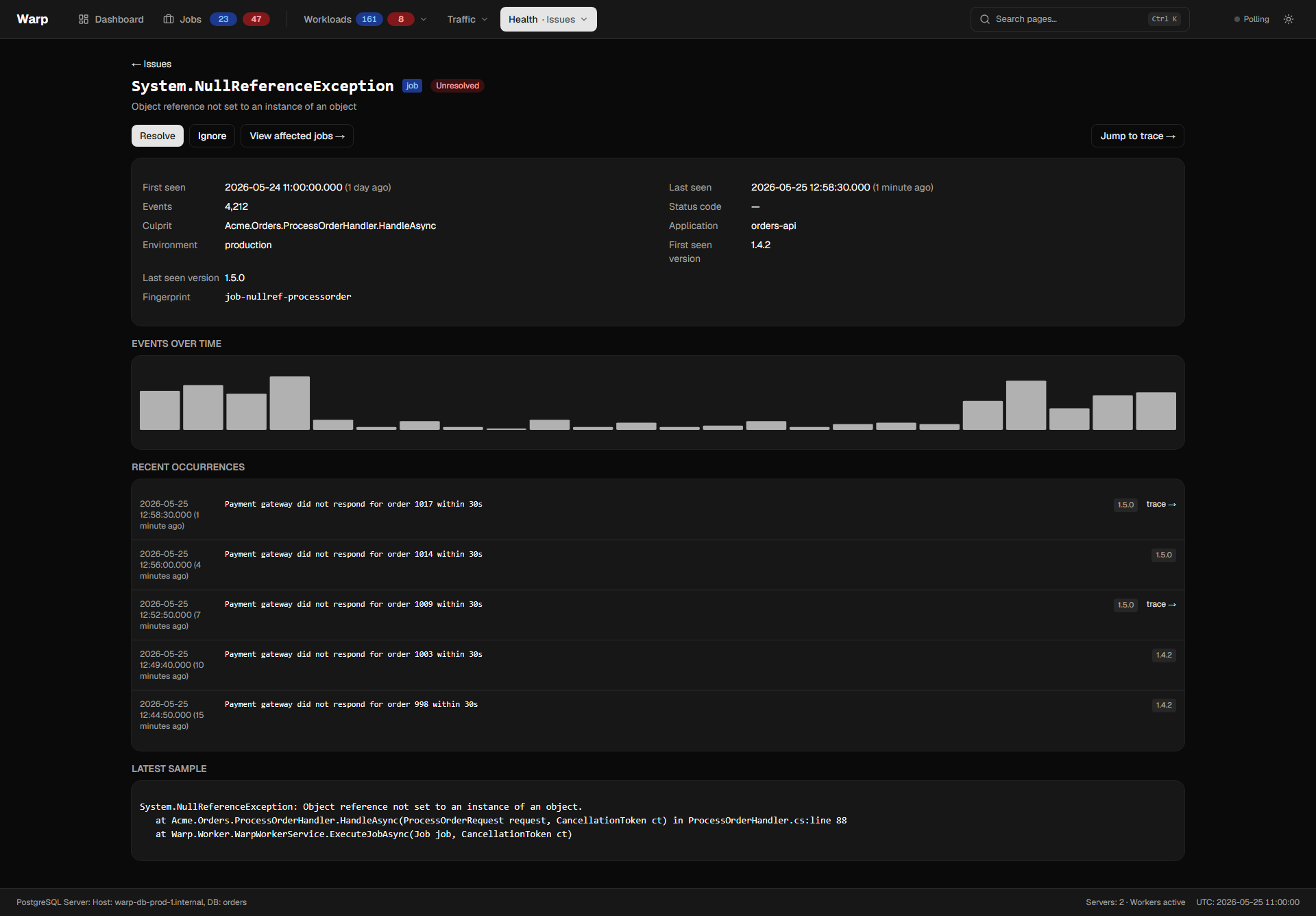Viewport: 1316px width, 916px height.
Task: Click the Dashboard grid icon
Action: (x=84, y=19)
